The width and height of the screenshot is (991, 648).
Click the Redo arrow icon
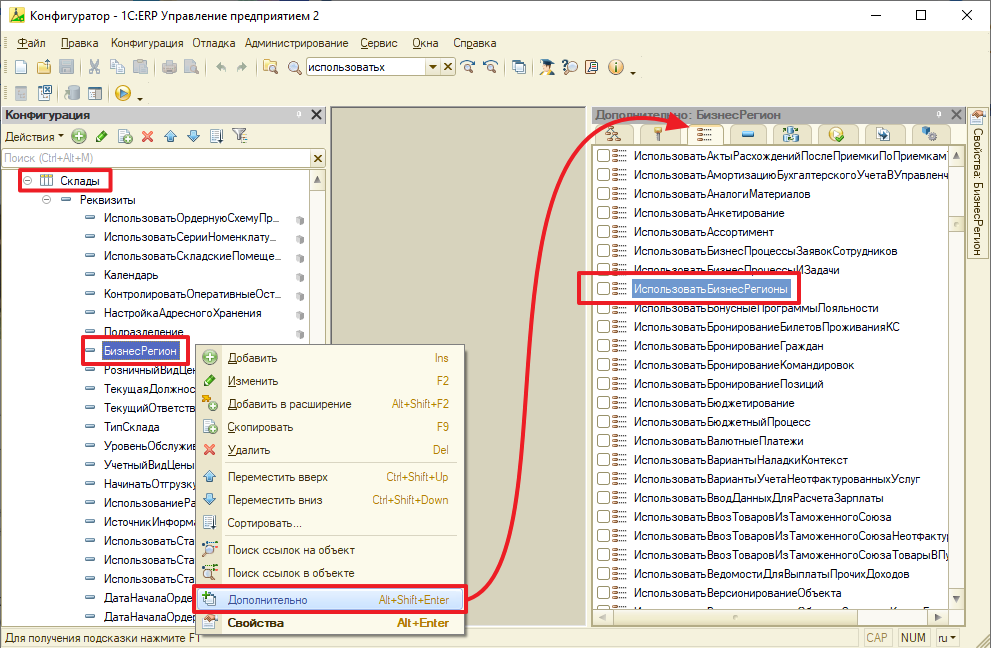pyautogui.click(x=241, y=67)
